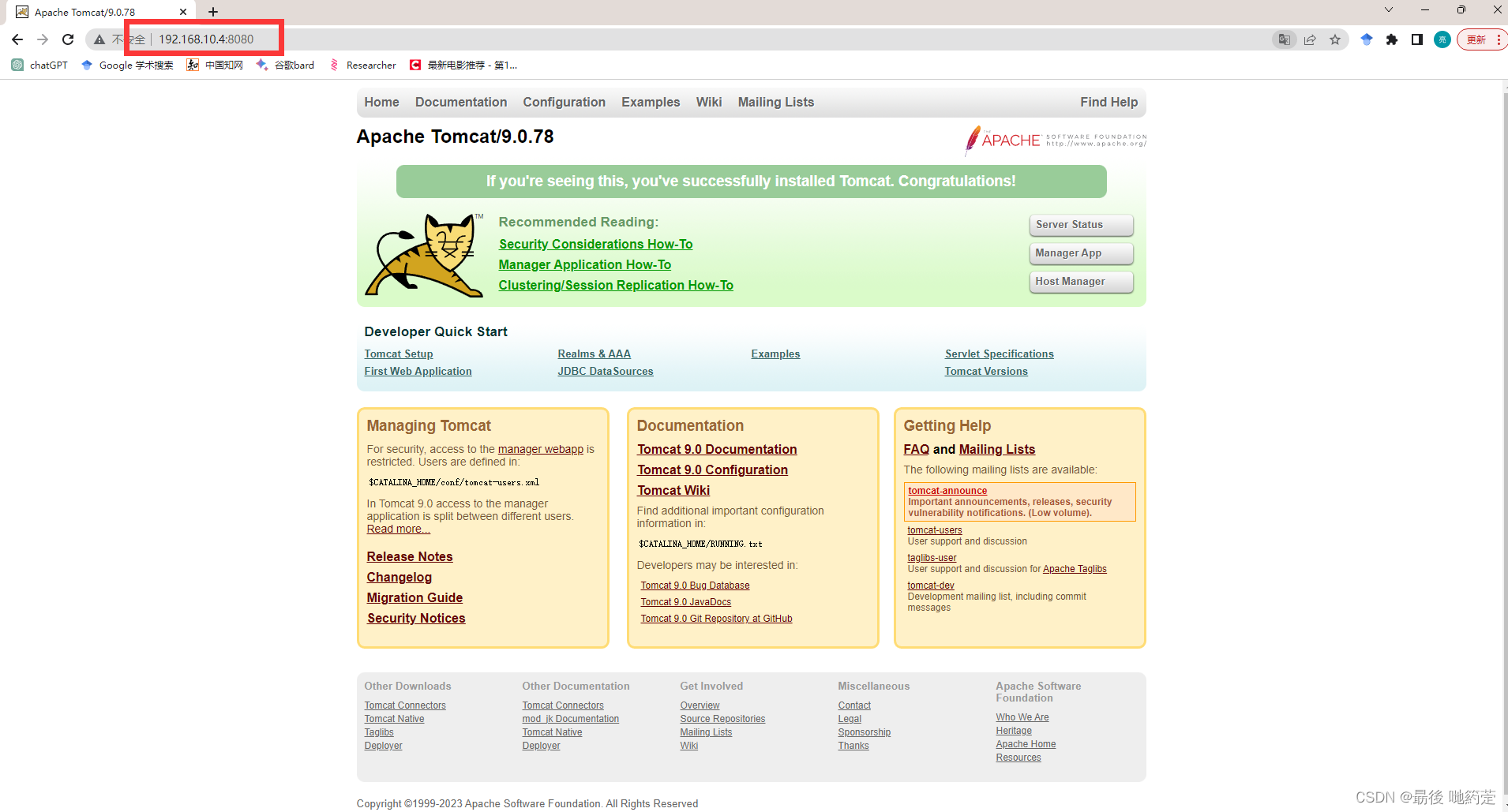Select Mailing Lists in the nav bar
Viewport: 1508px width, 812px height.
(775, 102)
